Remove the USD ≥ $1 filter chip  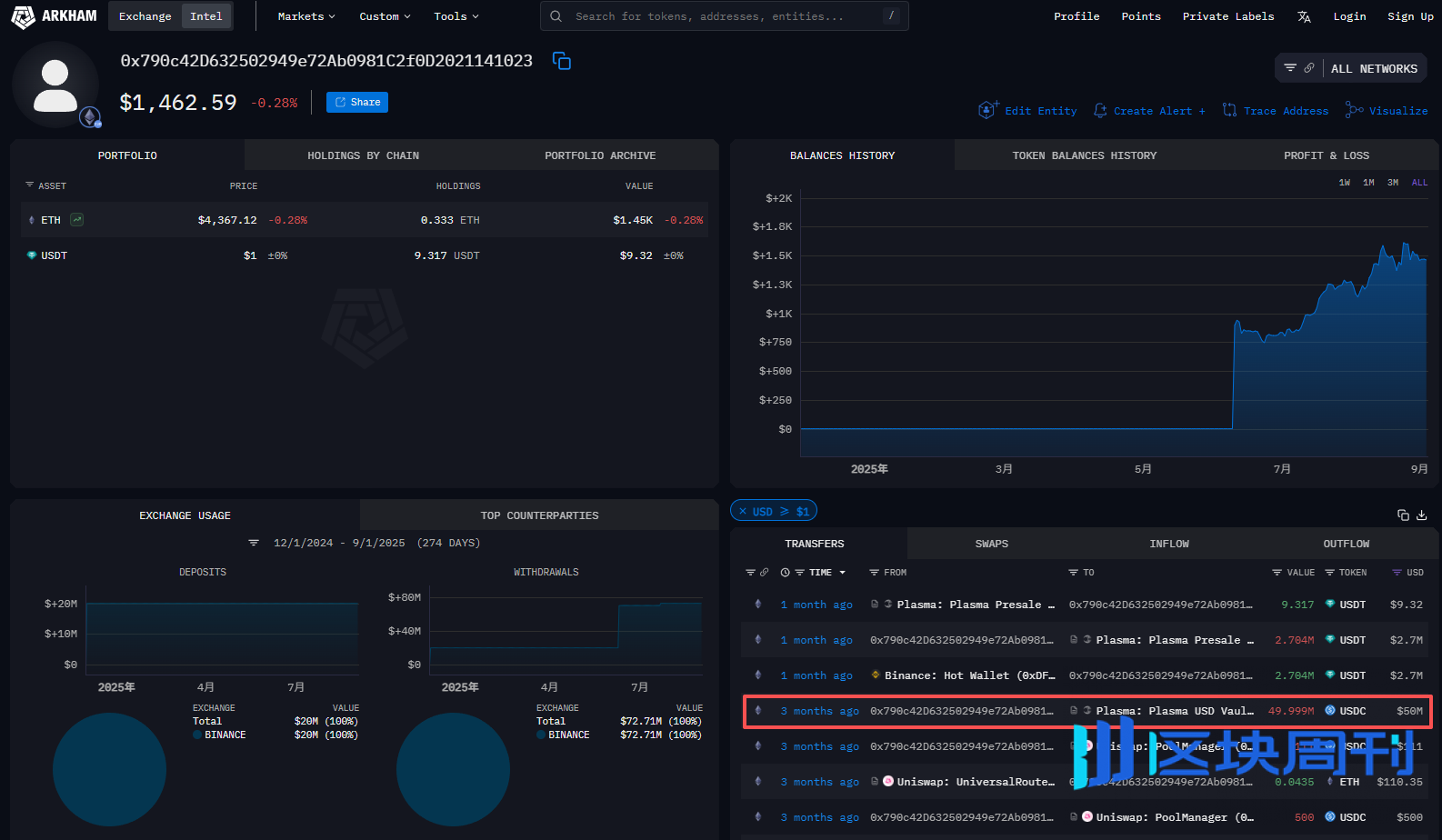pyautogui.click(x=743, y=511)
